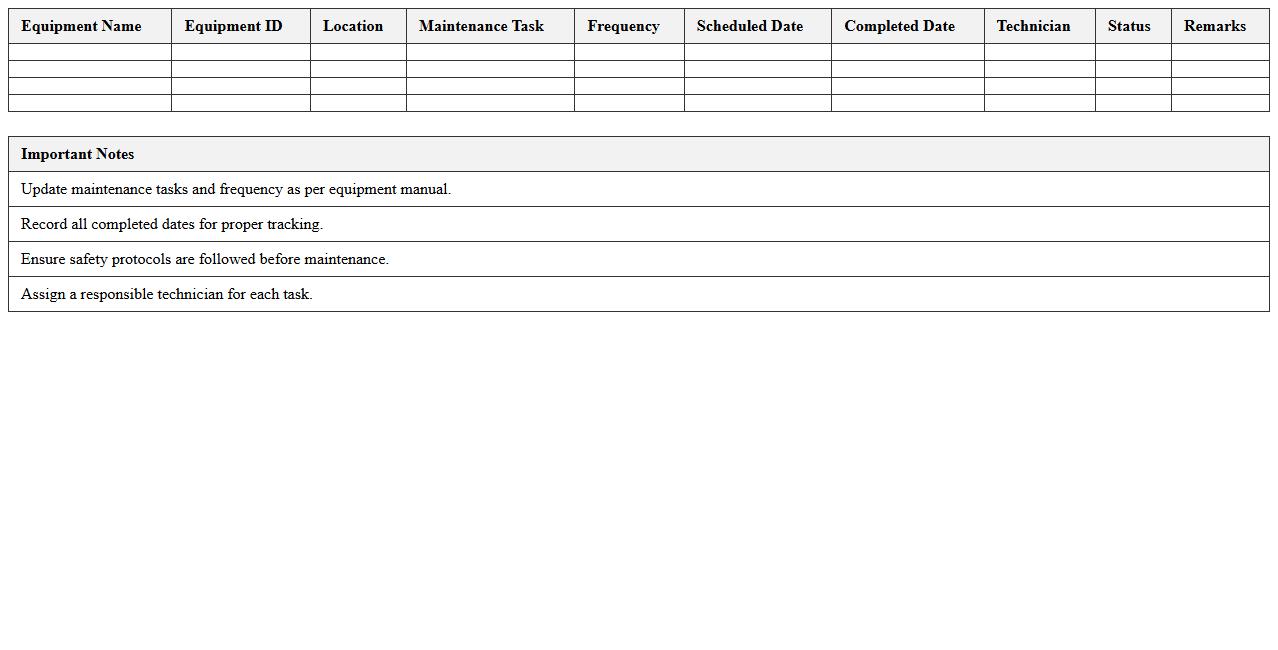Viewport: 1278px width, 650px height.
Task: Click last empty cell under Remarks
Action: tap(1219, 103)
